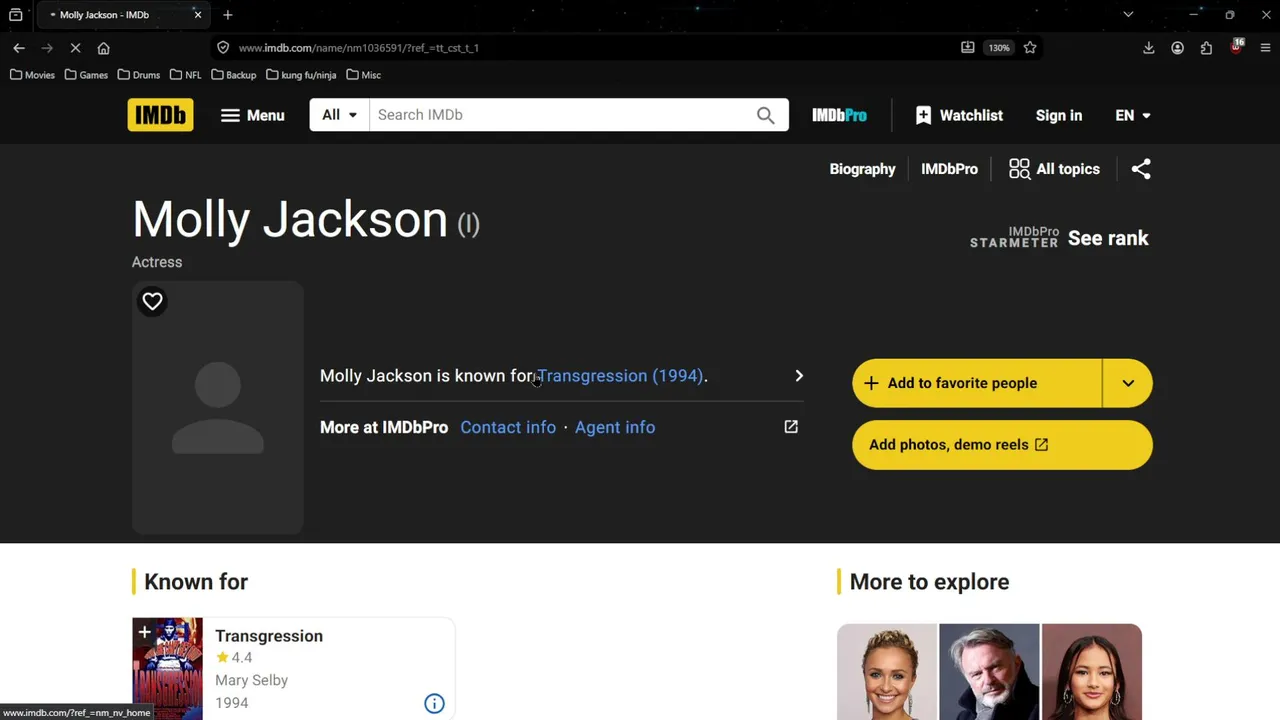Open the Drums bookmark folder
Image resolution: width=1280 pixels, height=720 pixels.
point(139,75)
